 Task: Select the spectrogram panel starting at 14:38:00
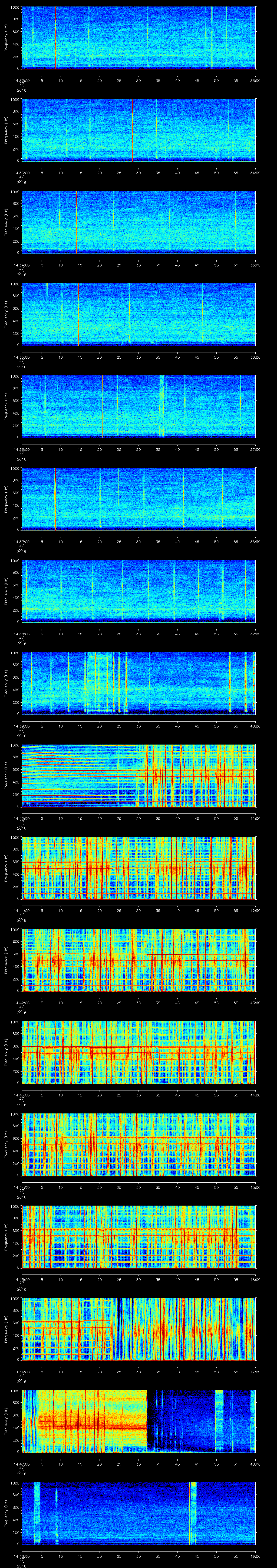(x=139, y=591)
